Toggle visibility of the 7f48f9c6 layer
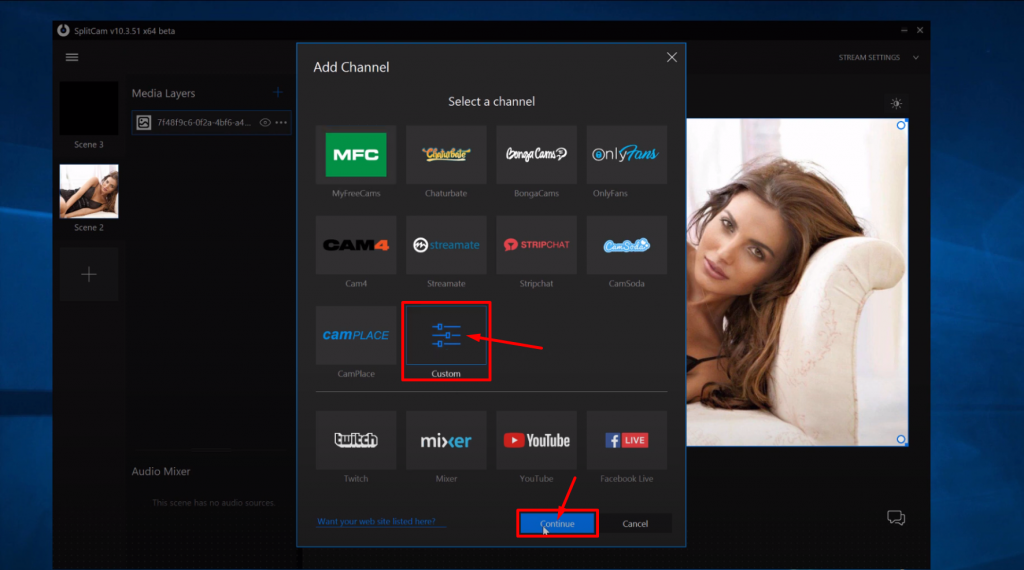This screenshot has height=570, width=1024. pyautogui.click(x=264, y=122)
